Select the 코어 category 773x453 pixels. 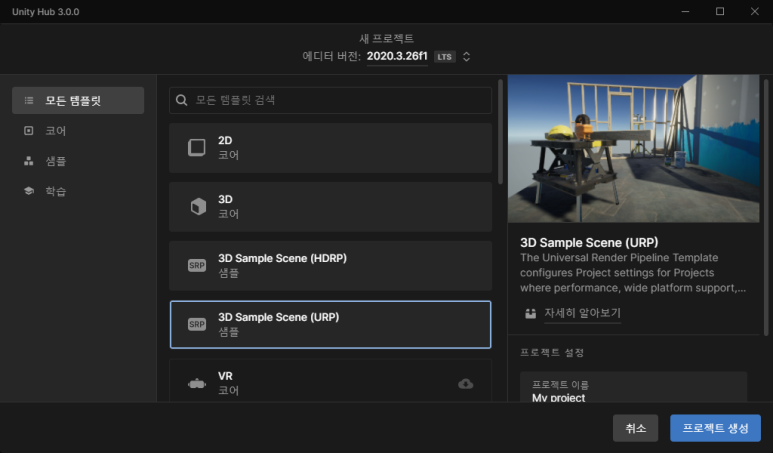pyautogui.click(x=78, y=131)
